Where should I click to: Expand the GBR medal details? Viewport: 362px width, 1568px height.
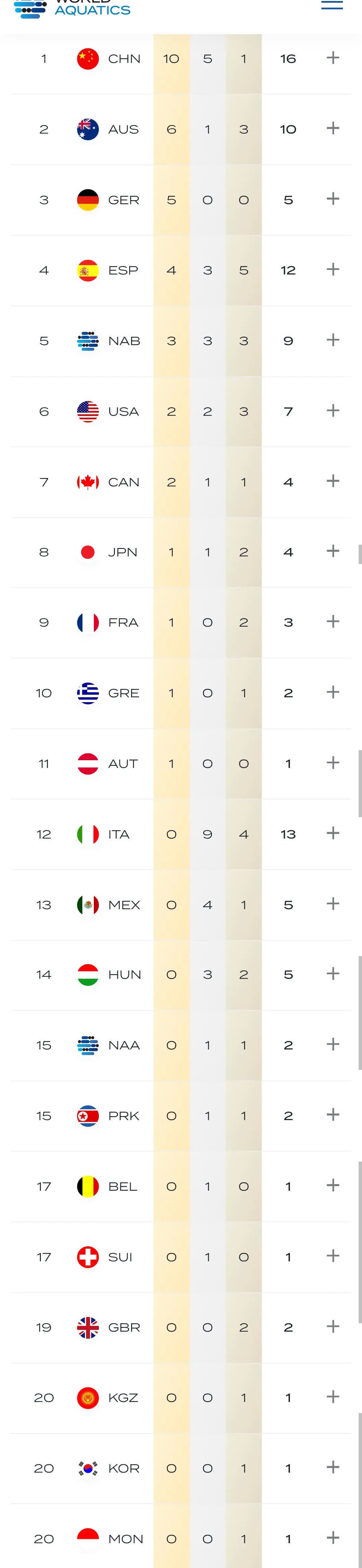click(333, 1326)
